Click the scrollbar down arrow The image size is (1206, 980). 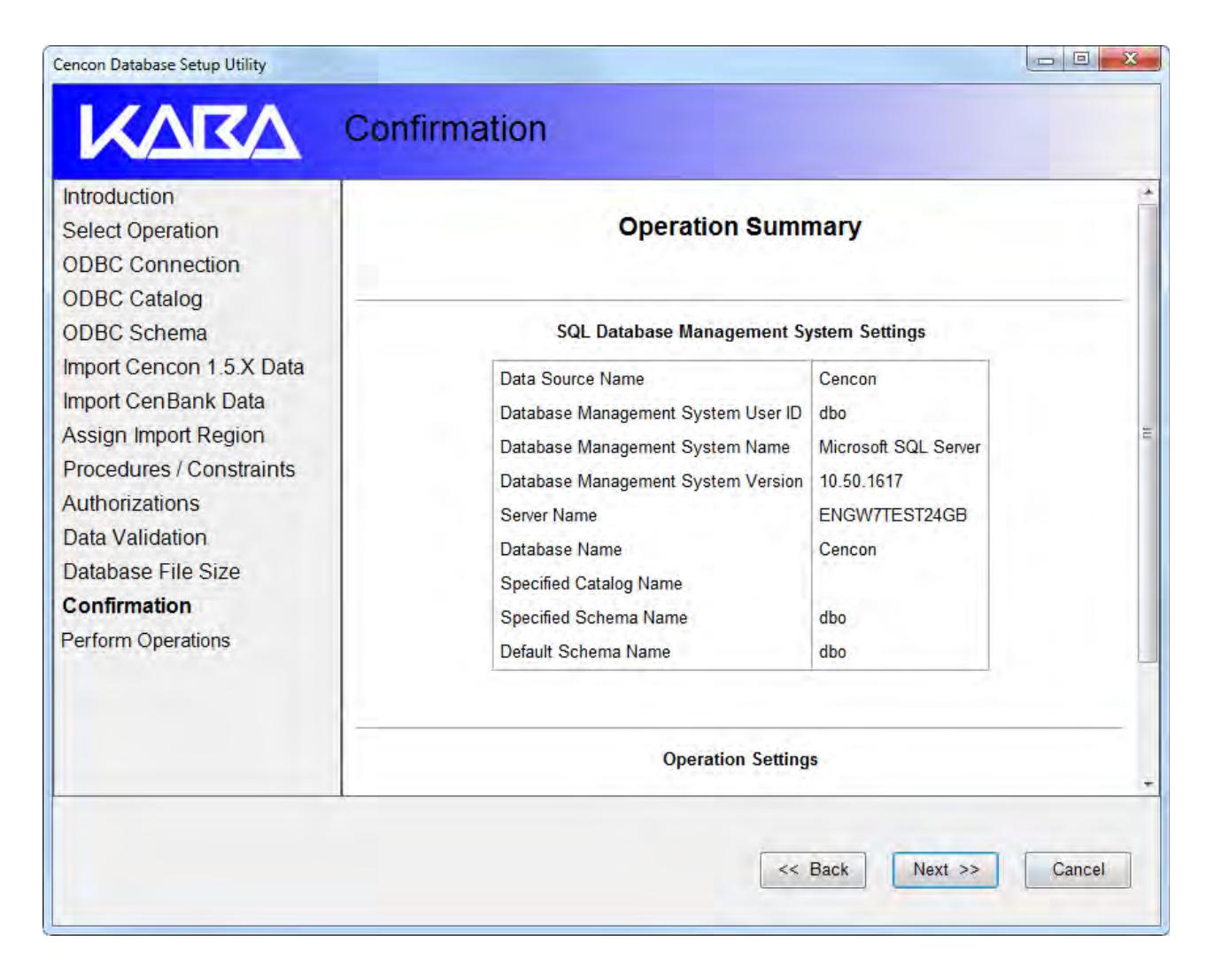(x=1148, y=784)
